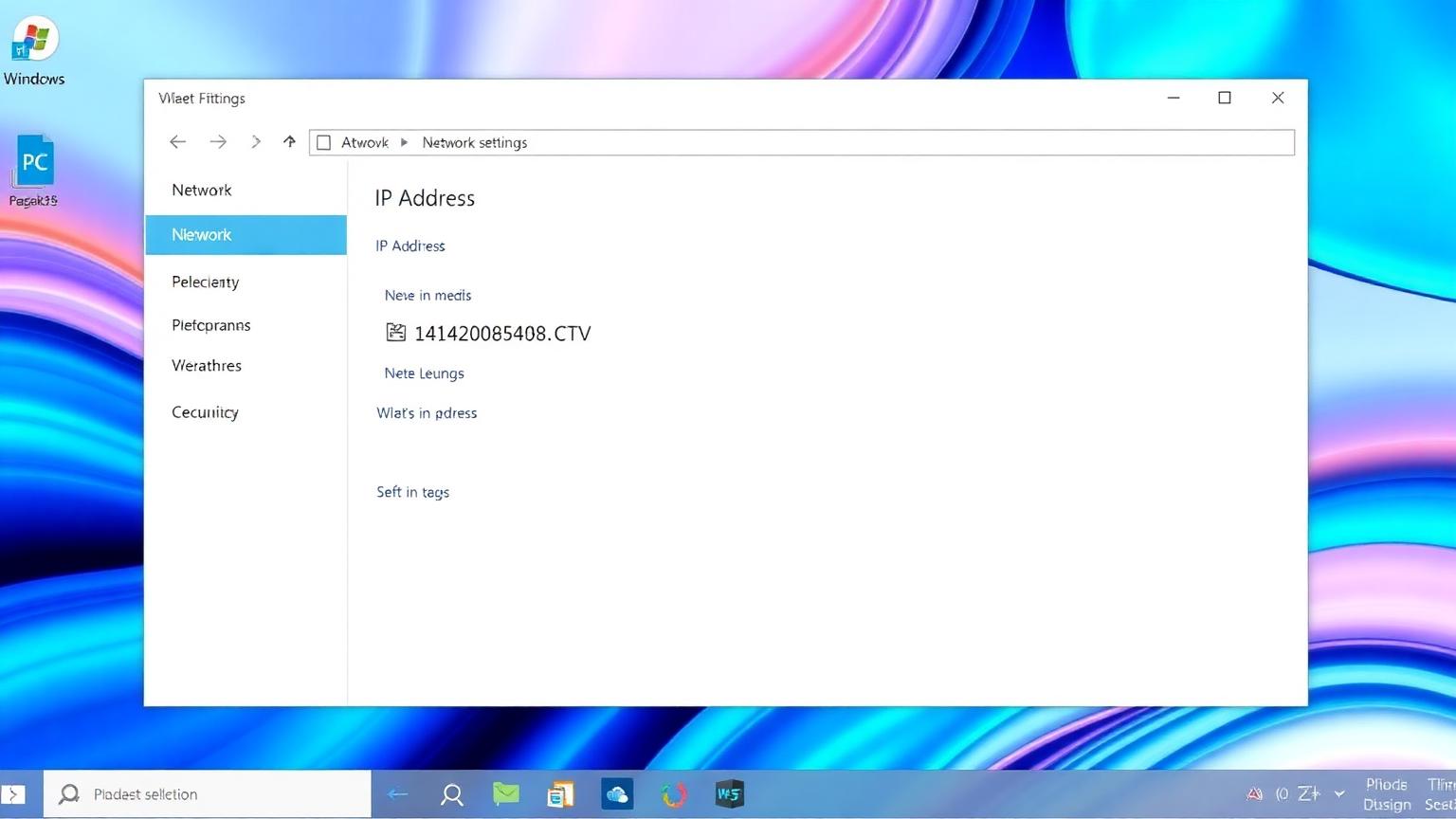Open the Cecuniicy sidebar section
Viewport: 1456px width, 819px height.
[205, 412]
